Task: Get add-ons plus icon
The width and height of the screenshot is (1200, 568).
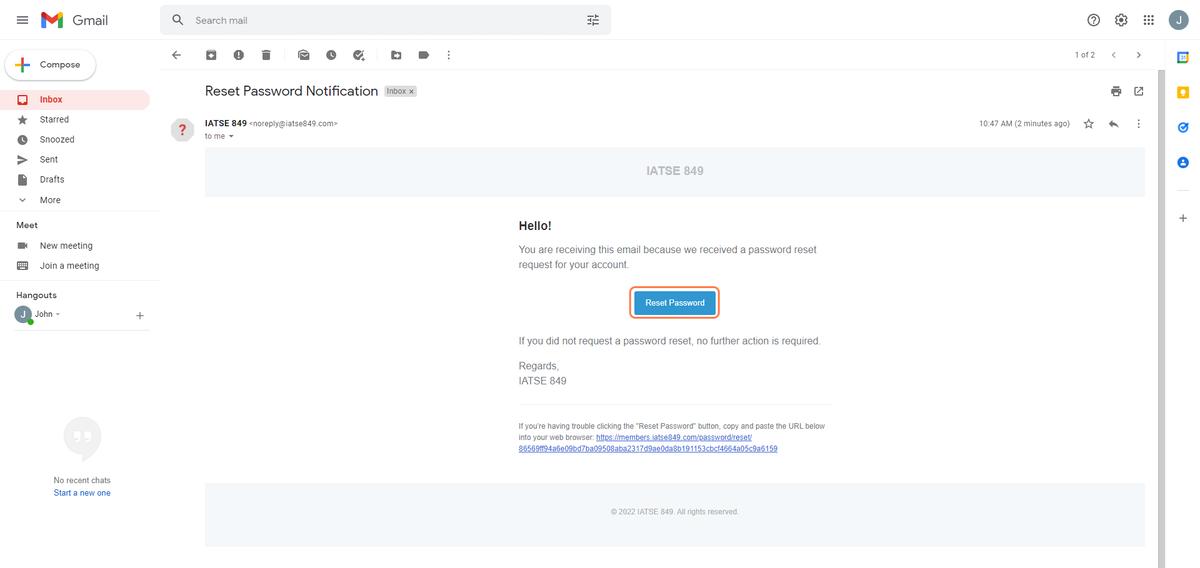Action: (x=1182, y=218)
